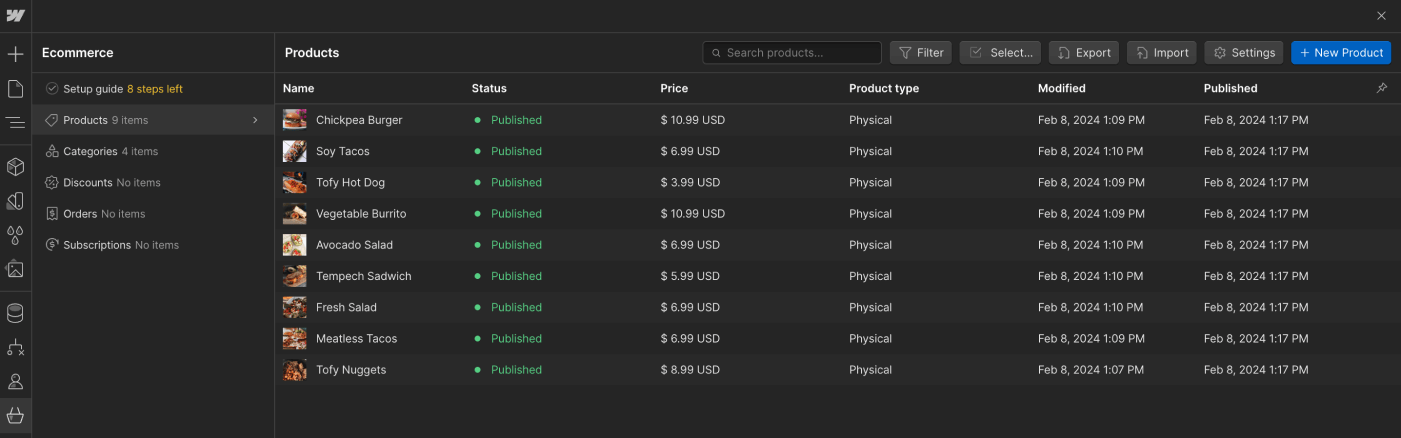Click the $ 8.99 USD price

click(690, 370)
